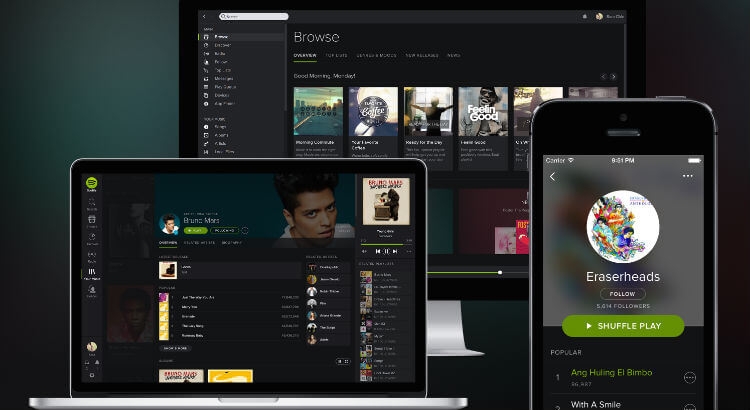Screen dimensions: 750x410
Task: Select Biography tab on Bruno Mars page
Action: tap(232, 243)
